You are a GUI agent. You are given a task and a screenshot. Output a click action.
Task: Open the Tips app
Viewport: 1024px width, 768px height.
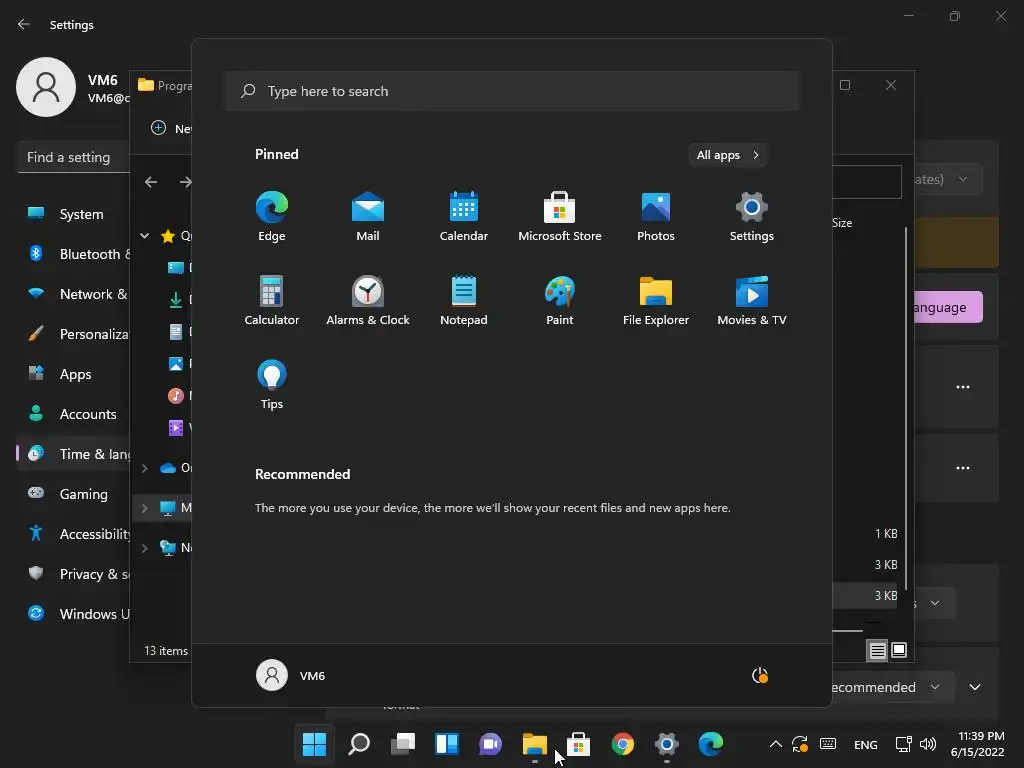(272, 385)
